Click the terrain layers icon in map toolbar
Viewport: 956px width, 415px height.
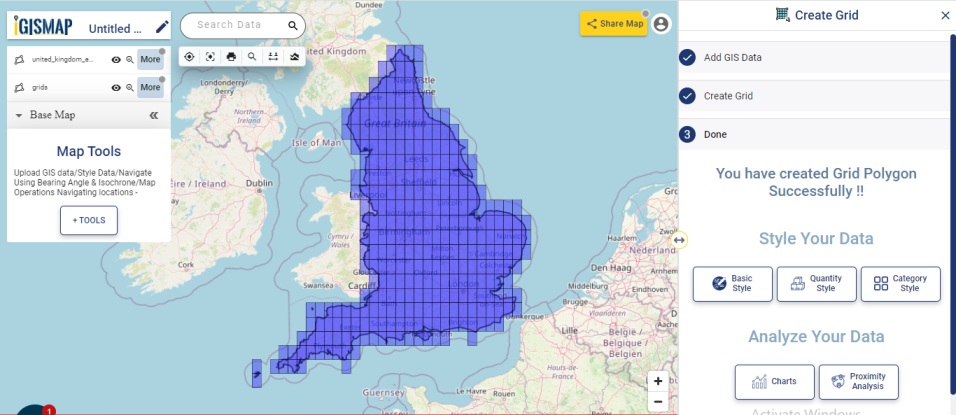(x=294, y=57)
